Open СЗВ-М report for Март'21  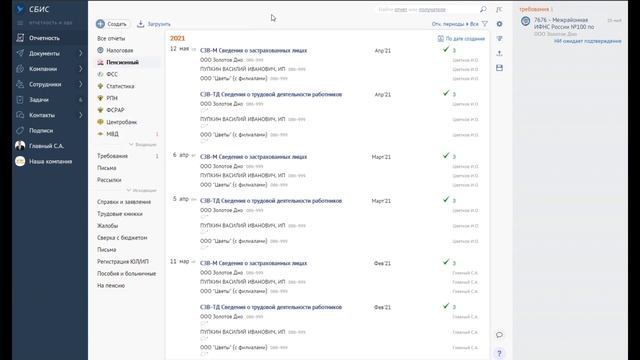click(253, 157)
